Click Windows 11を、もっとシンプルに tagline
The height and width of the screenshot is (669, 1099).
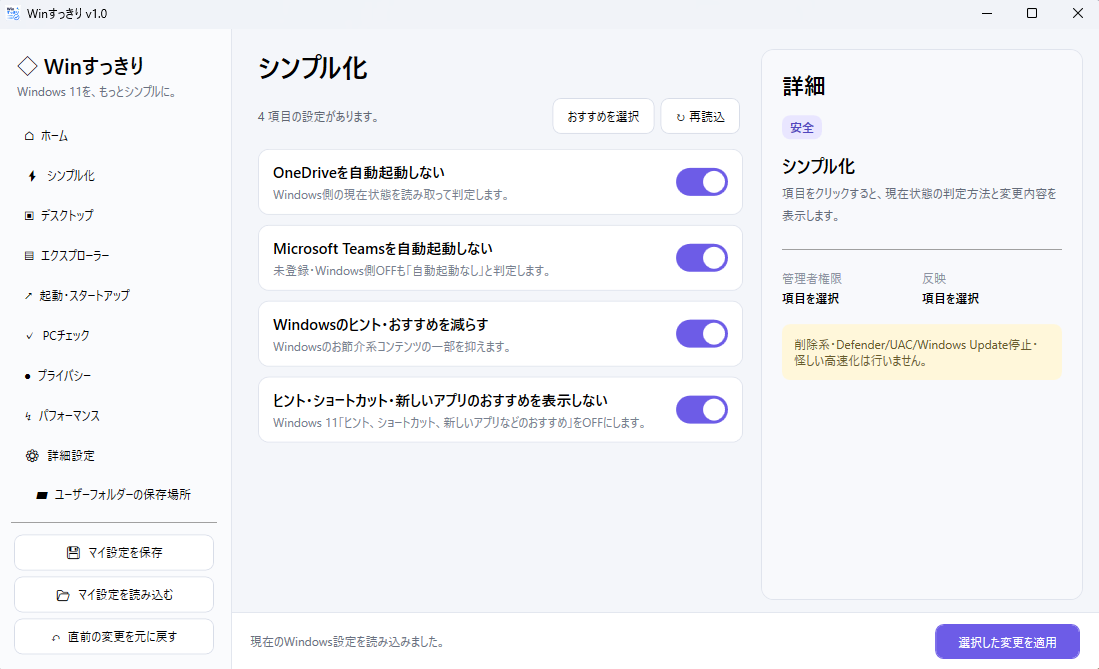(x=97, y=92)
